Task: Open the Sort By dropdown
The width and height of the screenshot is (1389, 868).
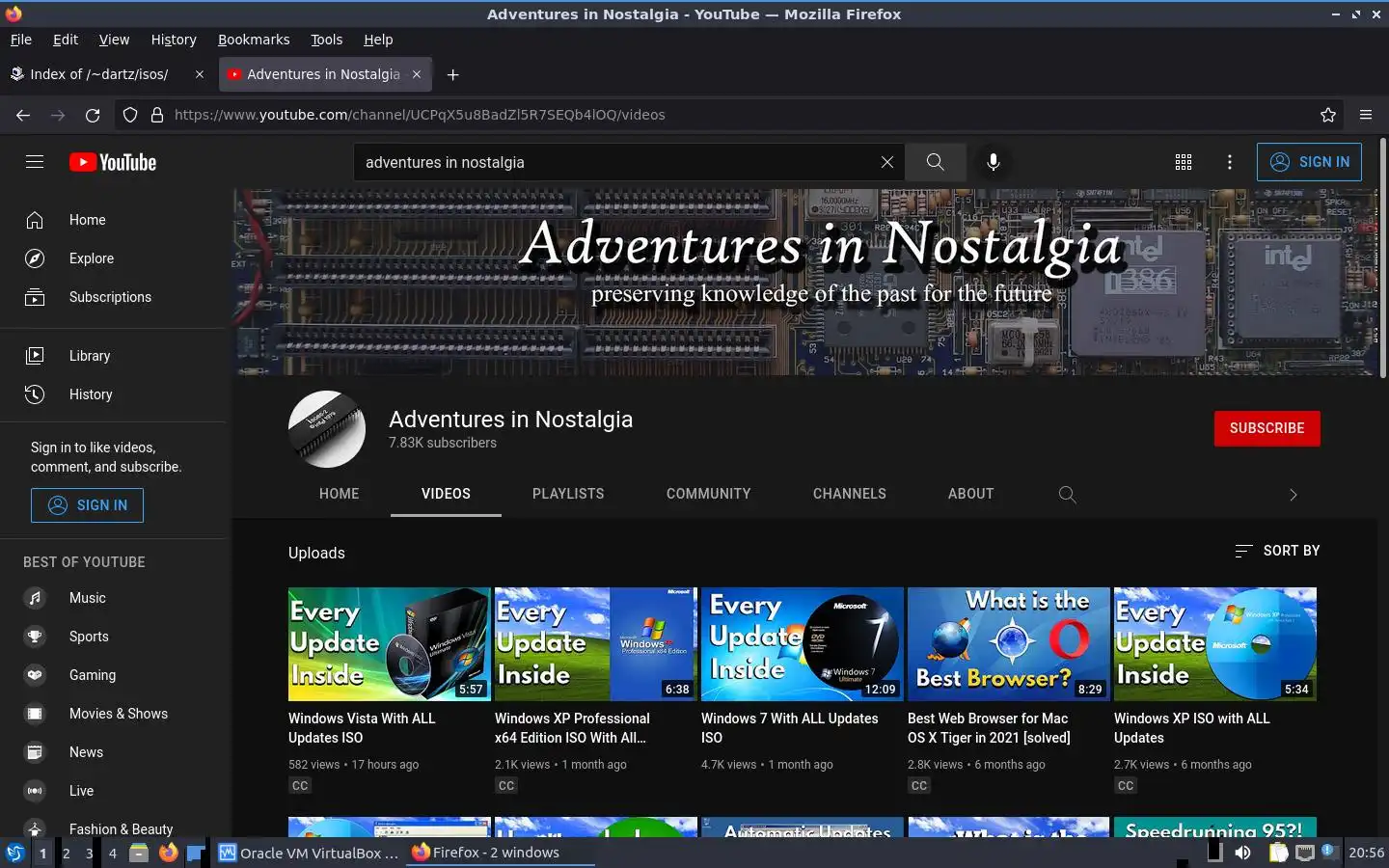Action: [x=1277, y=551]
